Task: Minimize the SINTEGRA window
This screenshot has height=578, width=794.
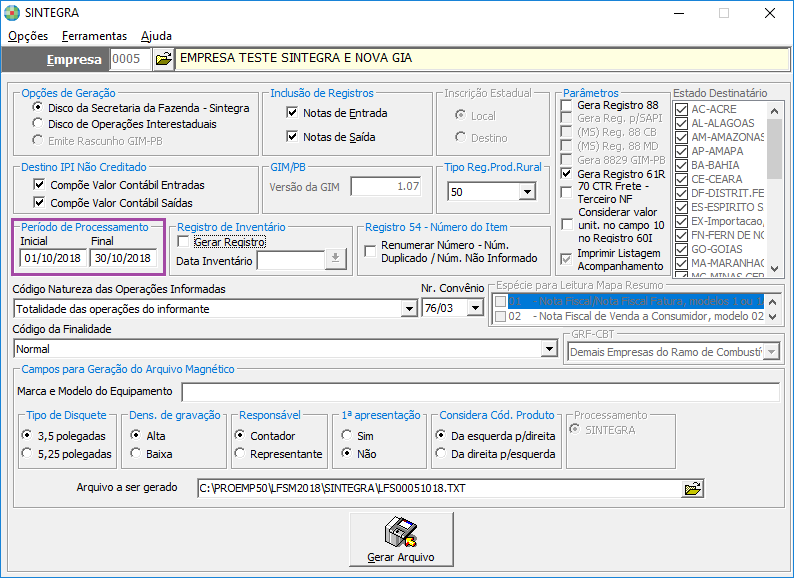Action: coord(679,13)
